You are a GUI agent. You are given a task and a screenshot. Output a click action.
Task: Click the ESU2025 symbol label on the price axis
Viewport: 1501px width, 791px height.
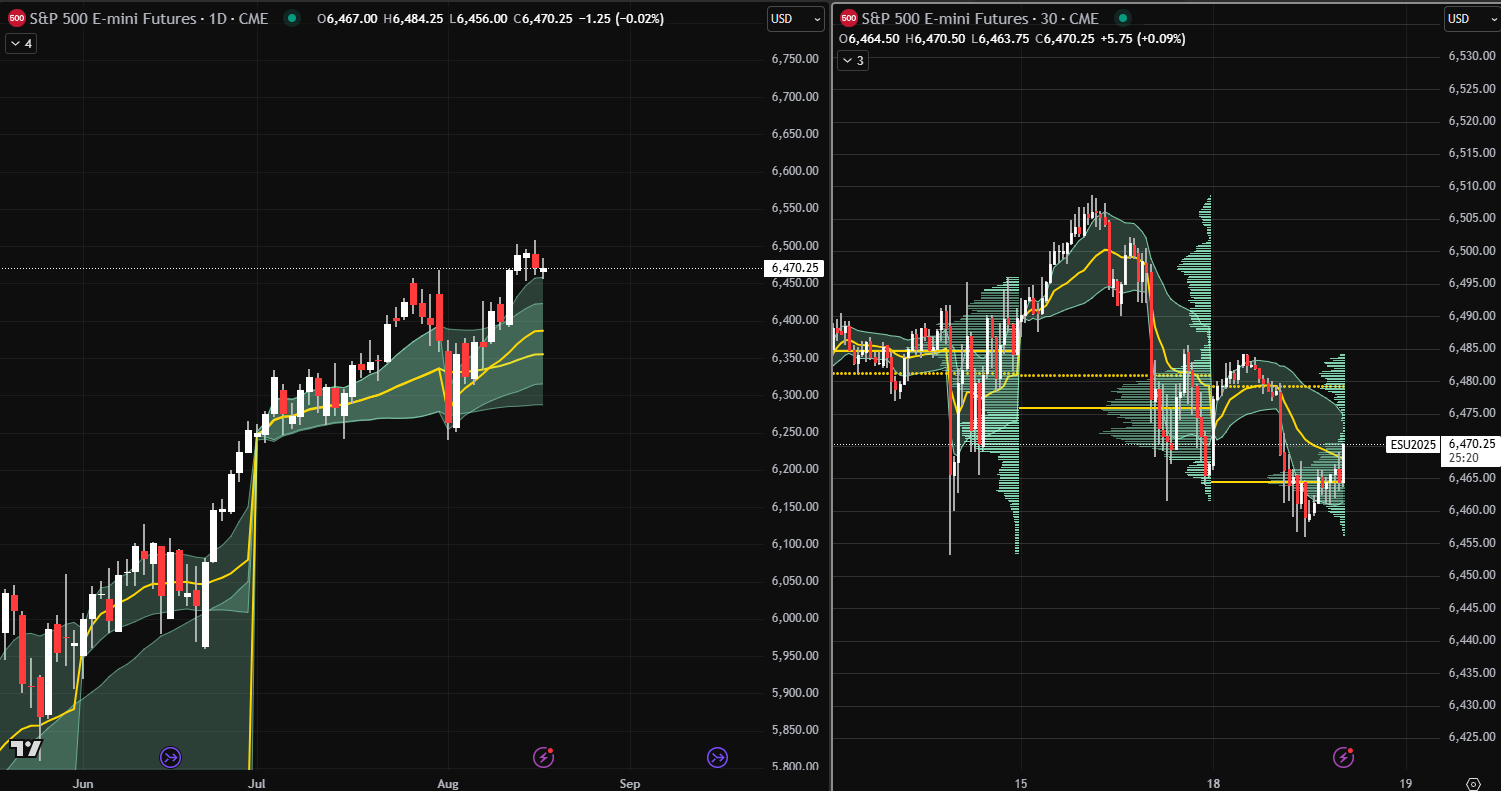pyautogui.click(x=1412, y=444)
